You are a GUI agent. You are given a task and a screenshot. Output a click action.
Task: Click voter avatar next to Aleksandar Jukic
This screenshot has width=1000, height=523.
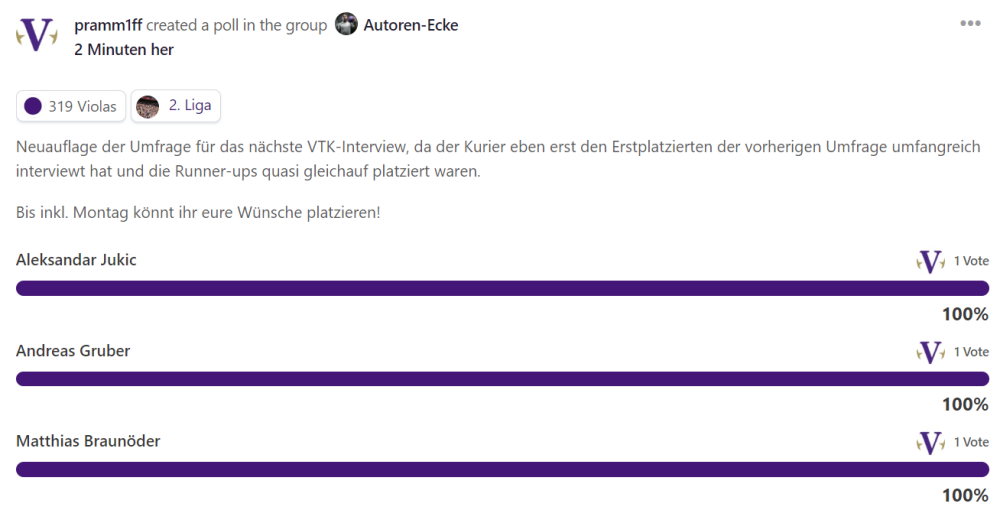coord(931,262)
